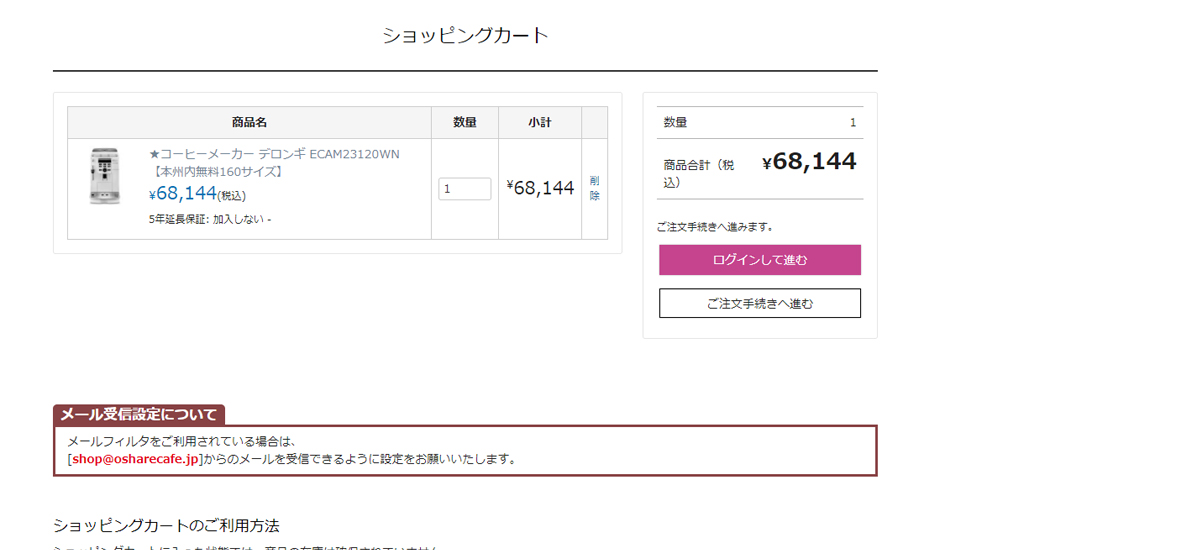This screenshot has width=1200, height=550.
Task: Click the De'Longhi coffee maker product thumbnail
Action: tap(104, 177)
